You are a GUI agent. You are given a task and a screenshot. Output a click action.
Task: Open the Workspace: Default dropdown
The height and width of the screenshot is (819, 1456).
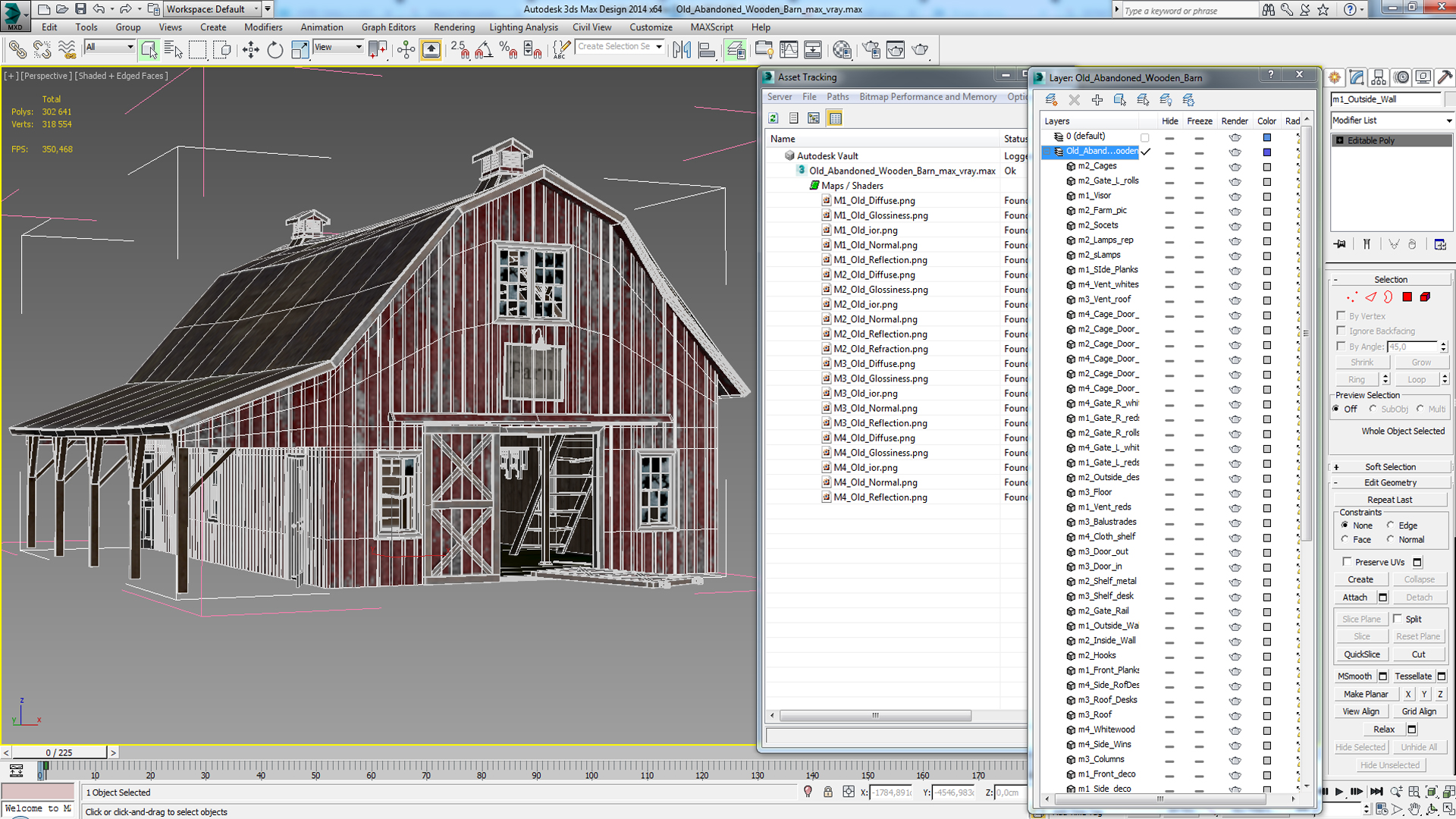pos(212,9)
